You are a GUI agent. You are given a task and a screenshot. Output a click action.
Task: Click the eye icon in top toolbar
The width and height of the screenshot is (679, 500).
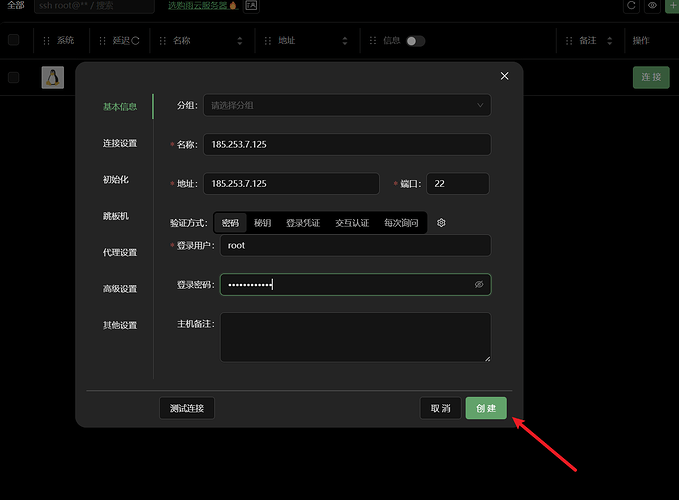(652, 6)
